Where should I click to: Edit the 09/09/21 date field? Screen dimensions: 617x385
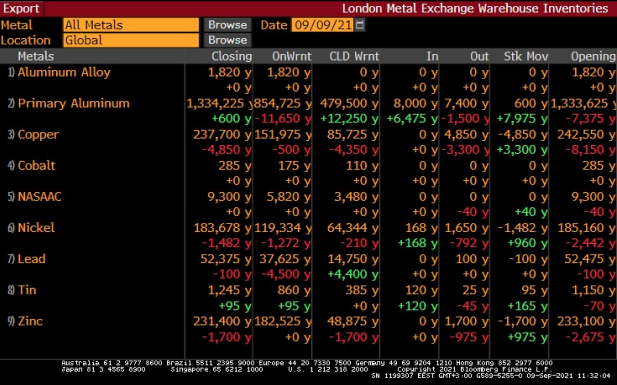point(323,25)
